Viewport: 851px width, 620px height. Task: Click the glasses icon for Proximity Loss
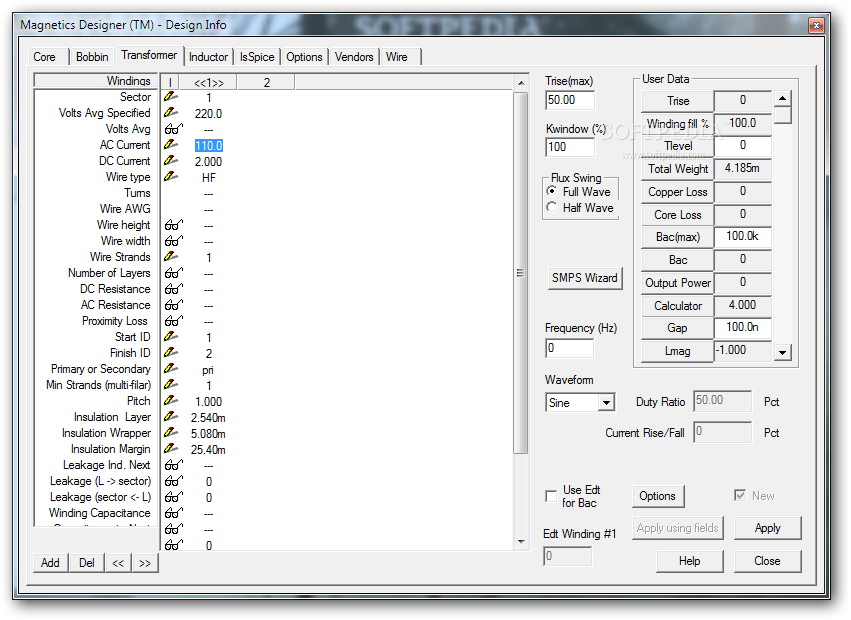(174, 321)
